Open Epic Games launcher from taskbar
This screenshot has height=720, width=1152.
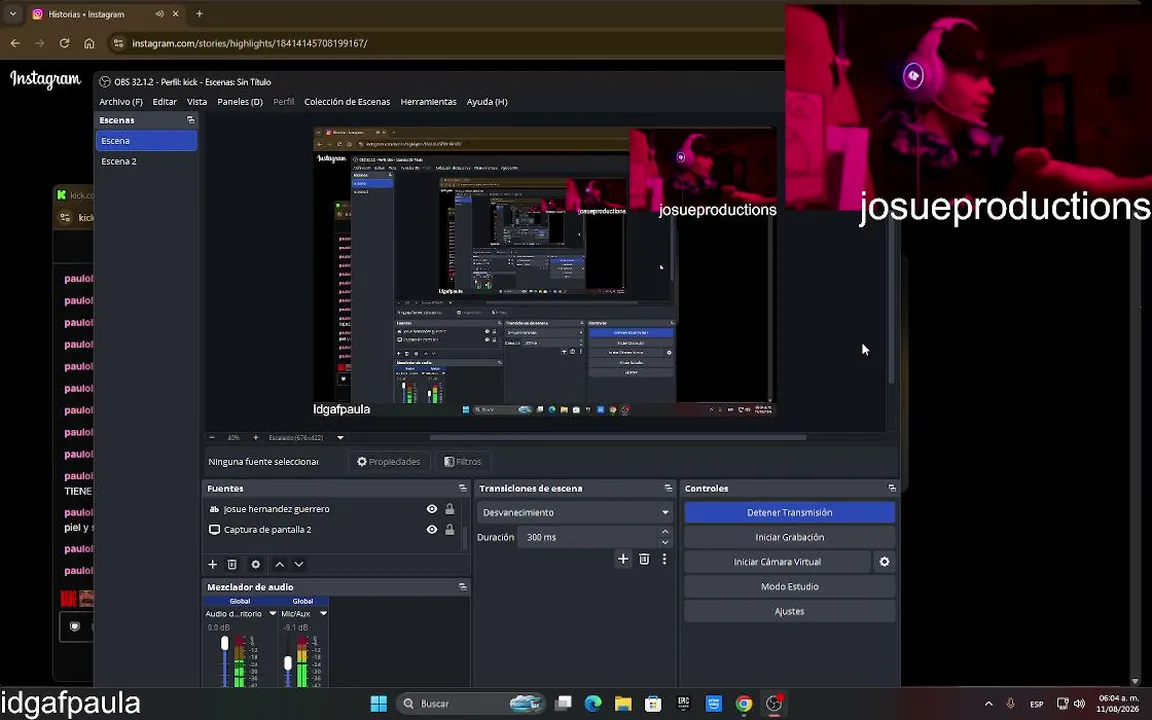click(683, 703)
